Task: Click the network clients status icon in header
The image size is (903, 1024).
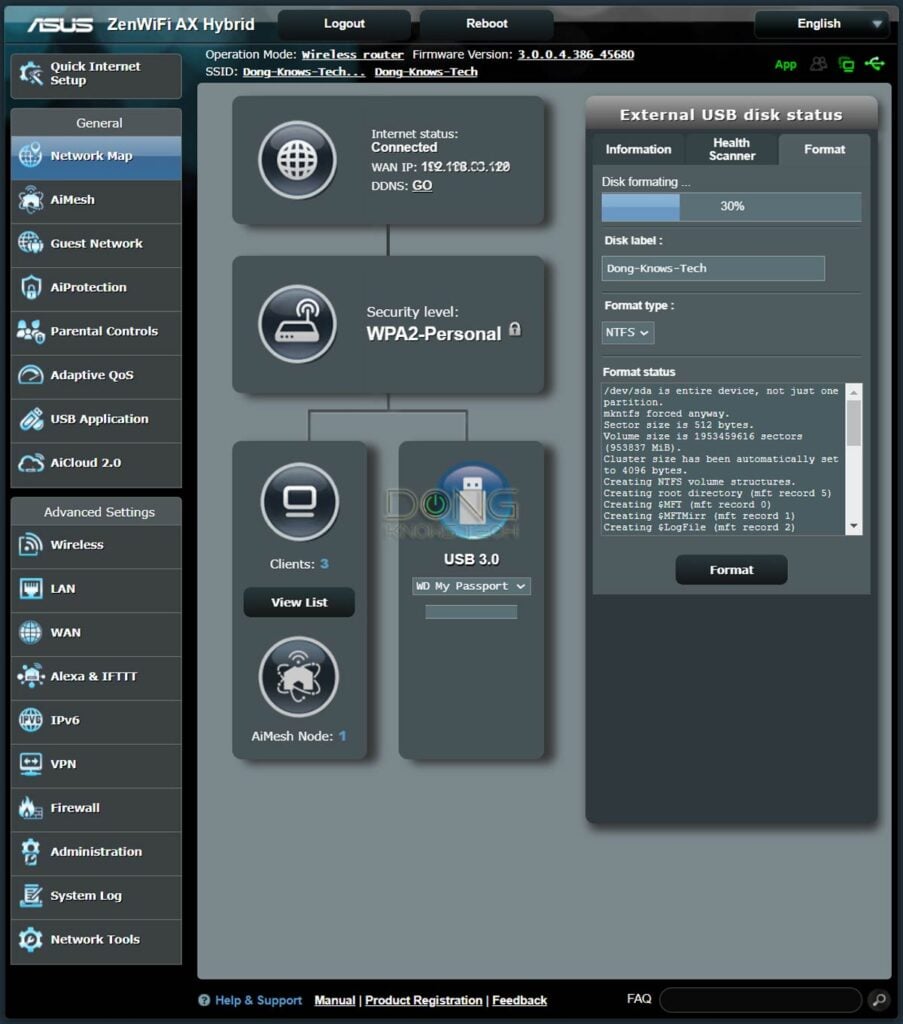Action: pyautogui.click(x=846, y=64)
